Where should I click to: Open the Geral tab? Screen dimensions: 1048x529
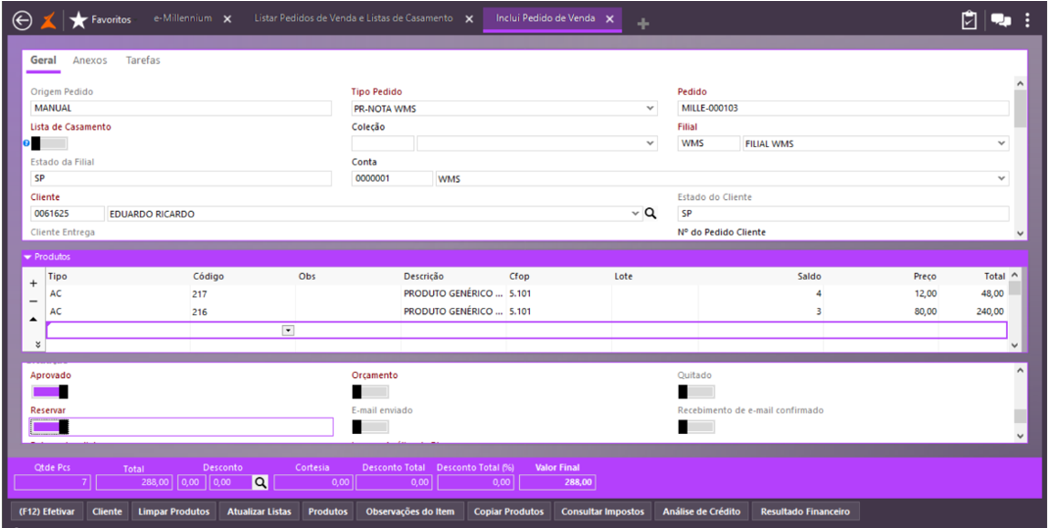pos(43,60)
